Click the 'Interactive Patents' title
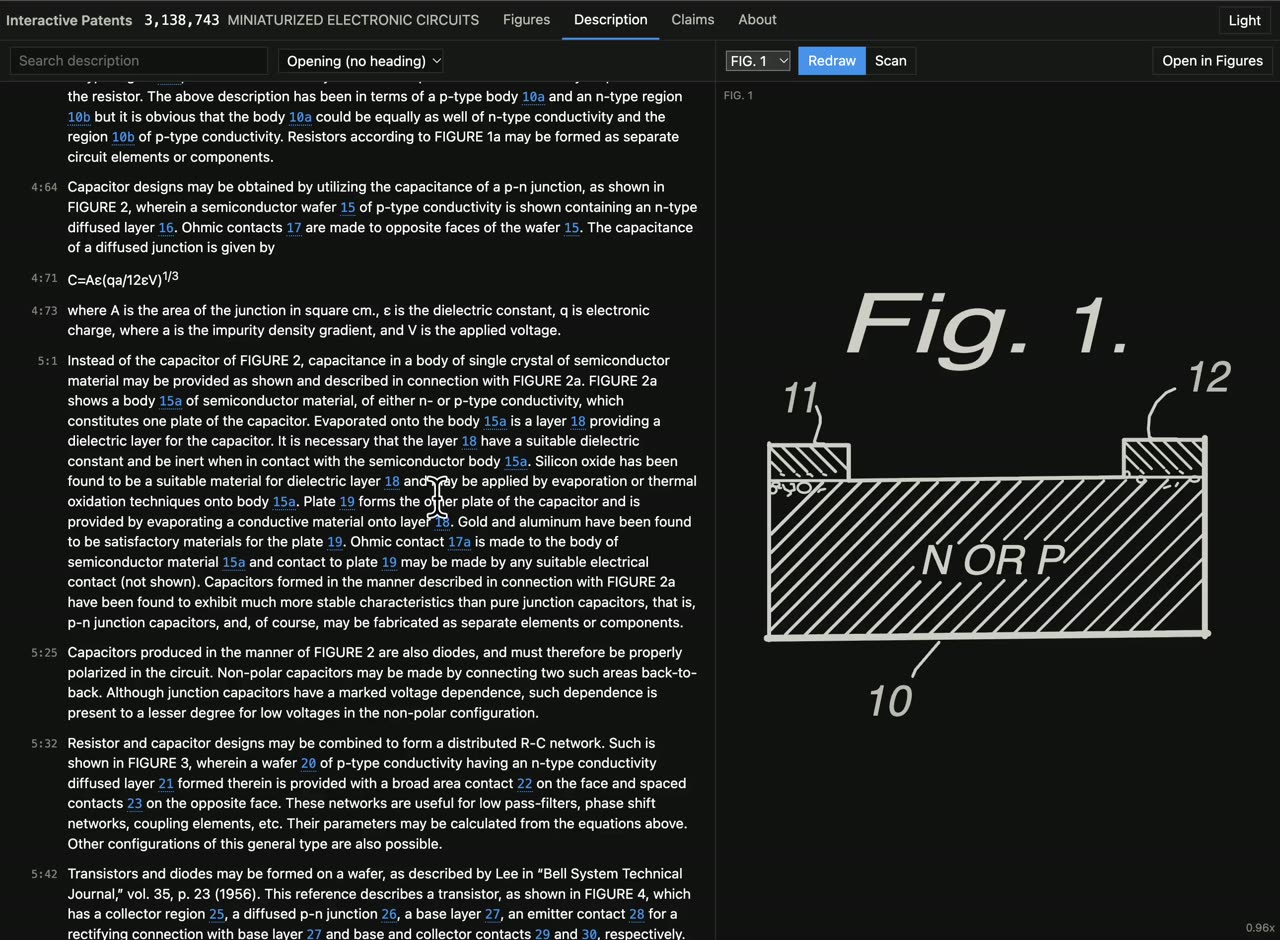 69,20
